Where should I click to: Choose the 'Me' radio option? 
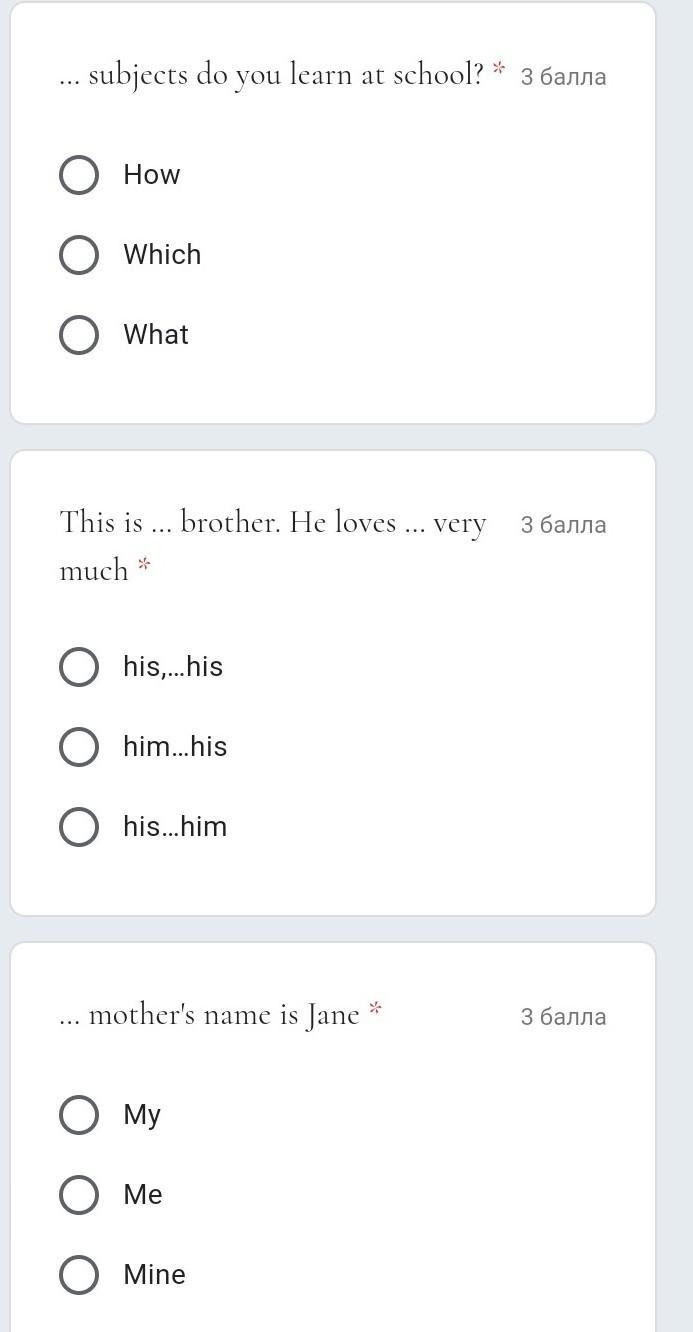[79, 1195]
